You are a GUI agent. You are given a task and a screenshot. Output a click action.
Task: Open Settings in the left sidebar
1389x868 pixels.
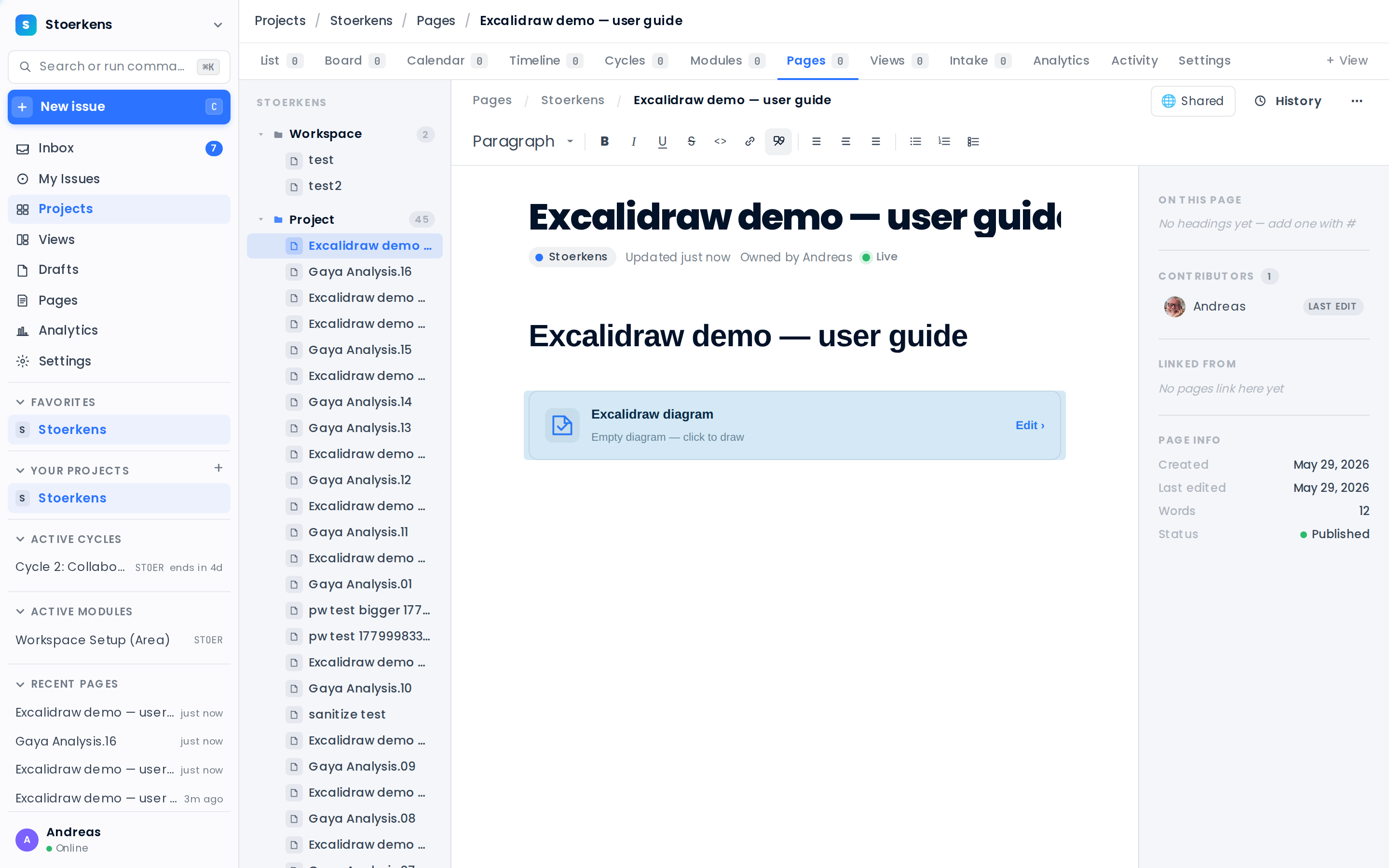pyautogui.click(x=119, y=361)
